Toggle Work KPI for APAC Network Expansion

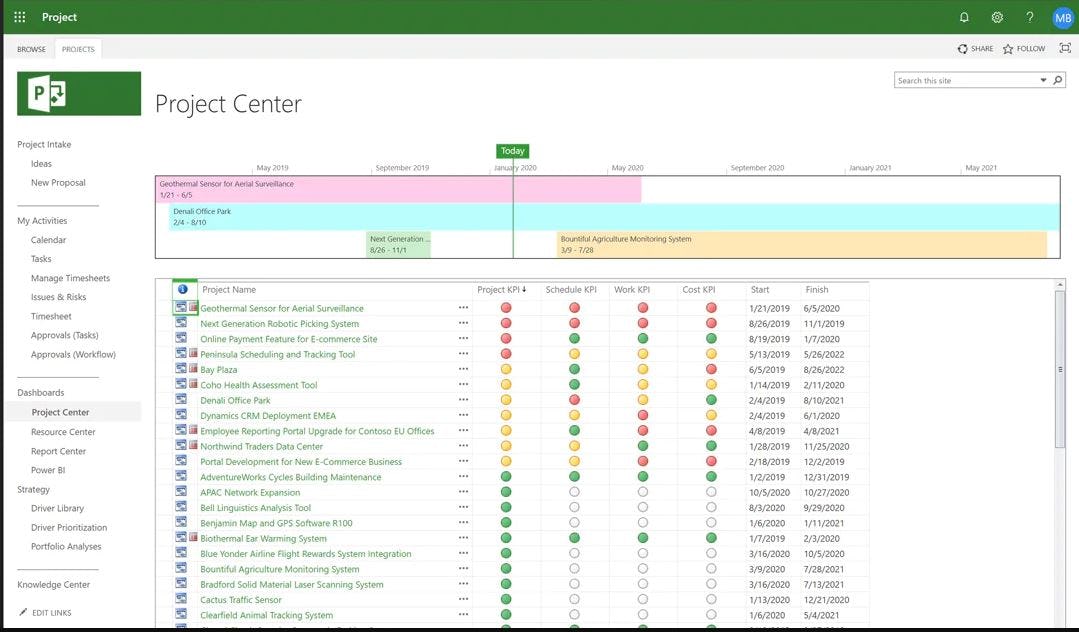642,491
